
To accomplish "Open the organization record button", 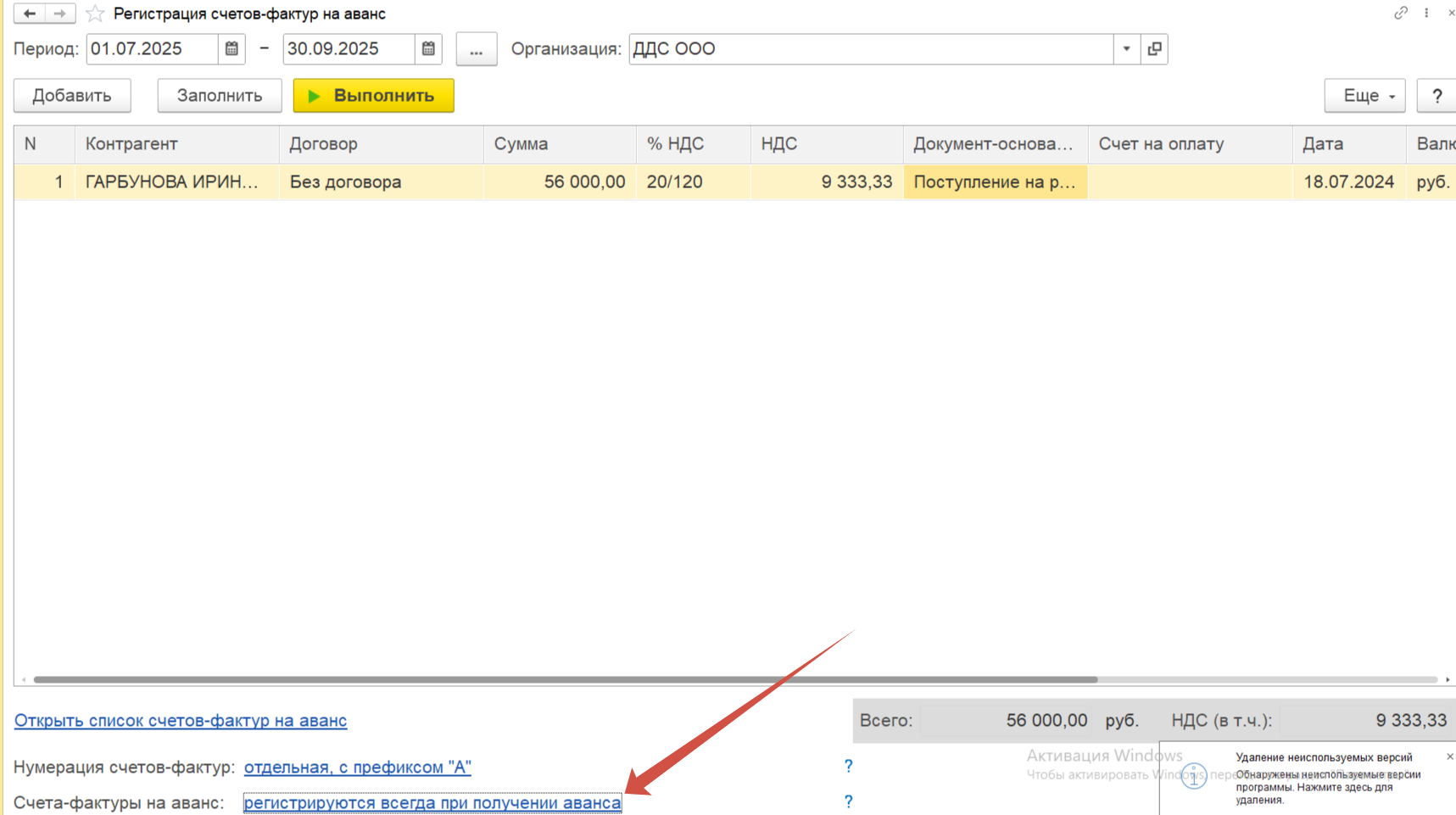I will [x=1154, y=49].
